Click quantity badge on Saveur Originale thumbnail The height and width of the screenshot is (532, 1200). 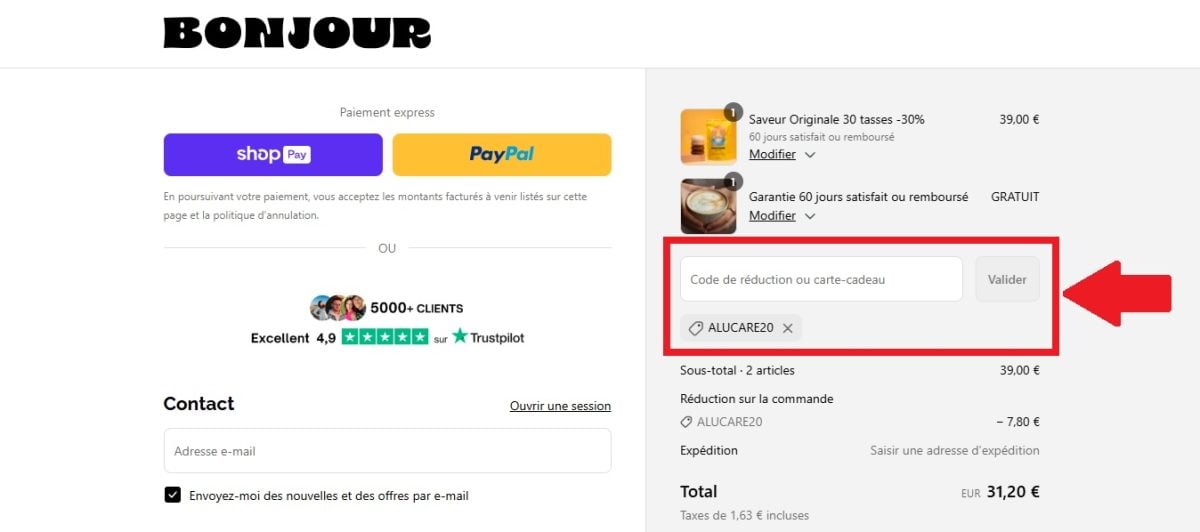tap(733, 113)
